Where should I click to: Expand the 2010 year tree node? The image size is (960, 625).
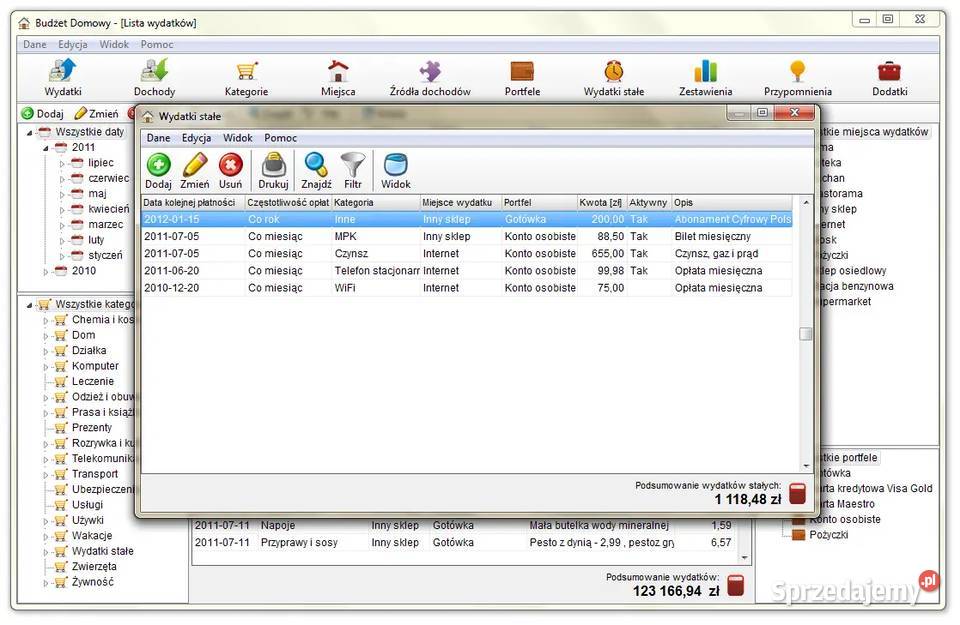(45, 271)
